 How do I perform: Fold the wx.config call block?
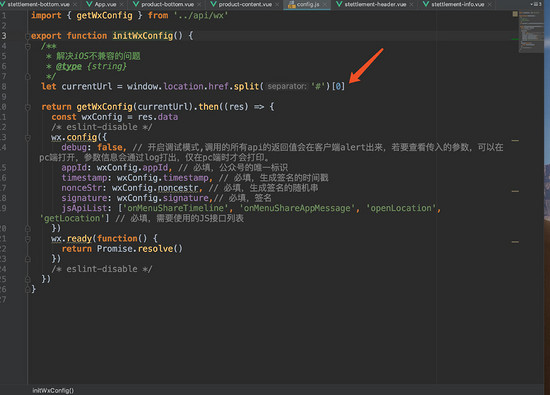[27, 138]
